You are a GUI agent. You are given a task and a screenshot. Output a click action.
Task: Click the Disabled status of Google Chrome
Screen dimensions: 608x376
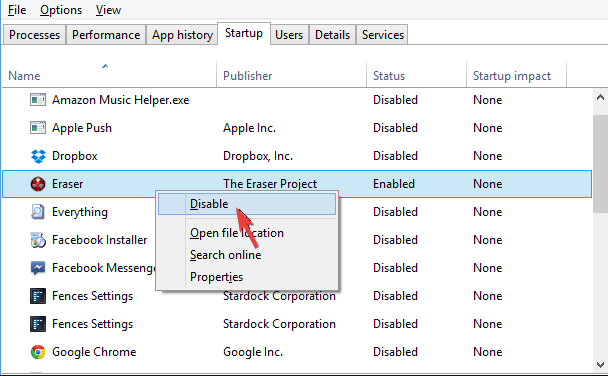pyautogui.click(x=396, y=352)
